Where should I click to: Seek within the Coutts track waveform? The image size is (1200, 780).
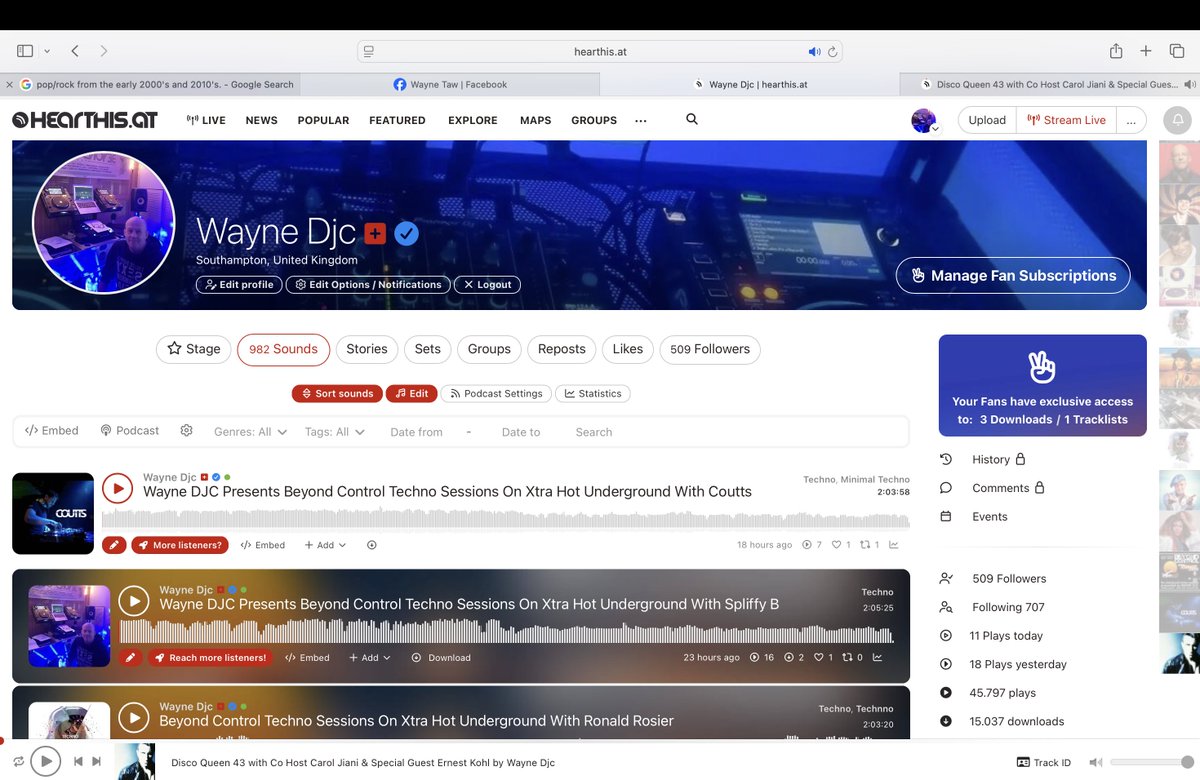click(x=506, y=519)
